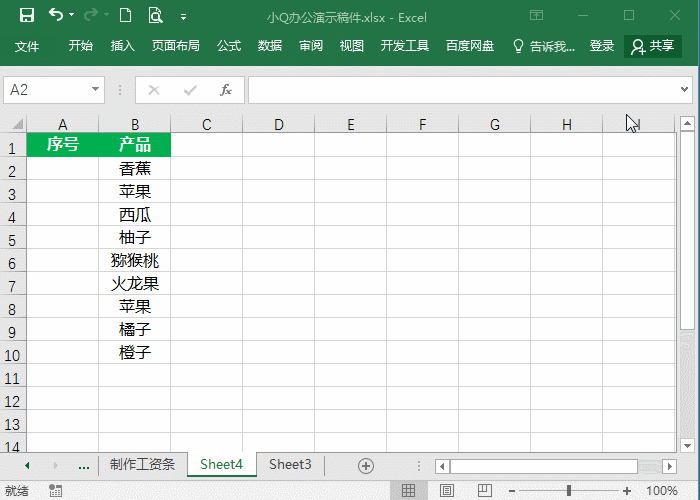The height and width of the screenshot is (500, 700).
Task: Open Customize Quick Access Toolbar dropdown
Action: click(183, 17)
